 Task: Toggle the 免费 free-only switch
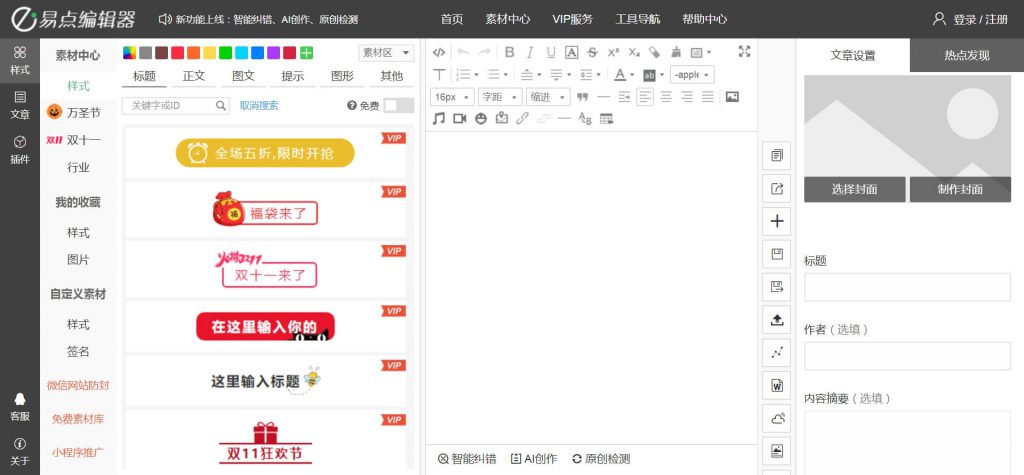(x=398, y=105)
